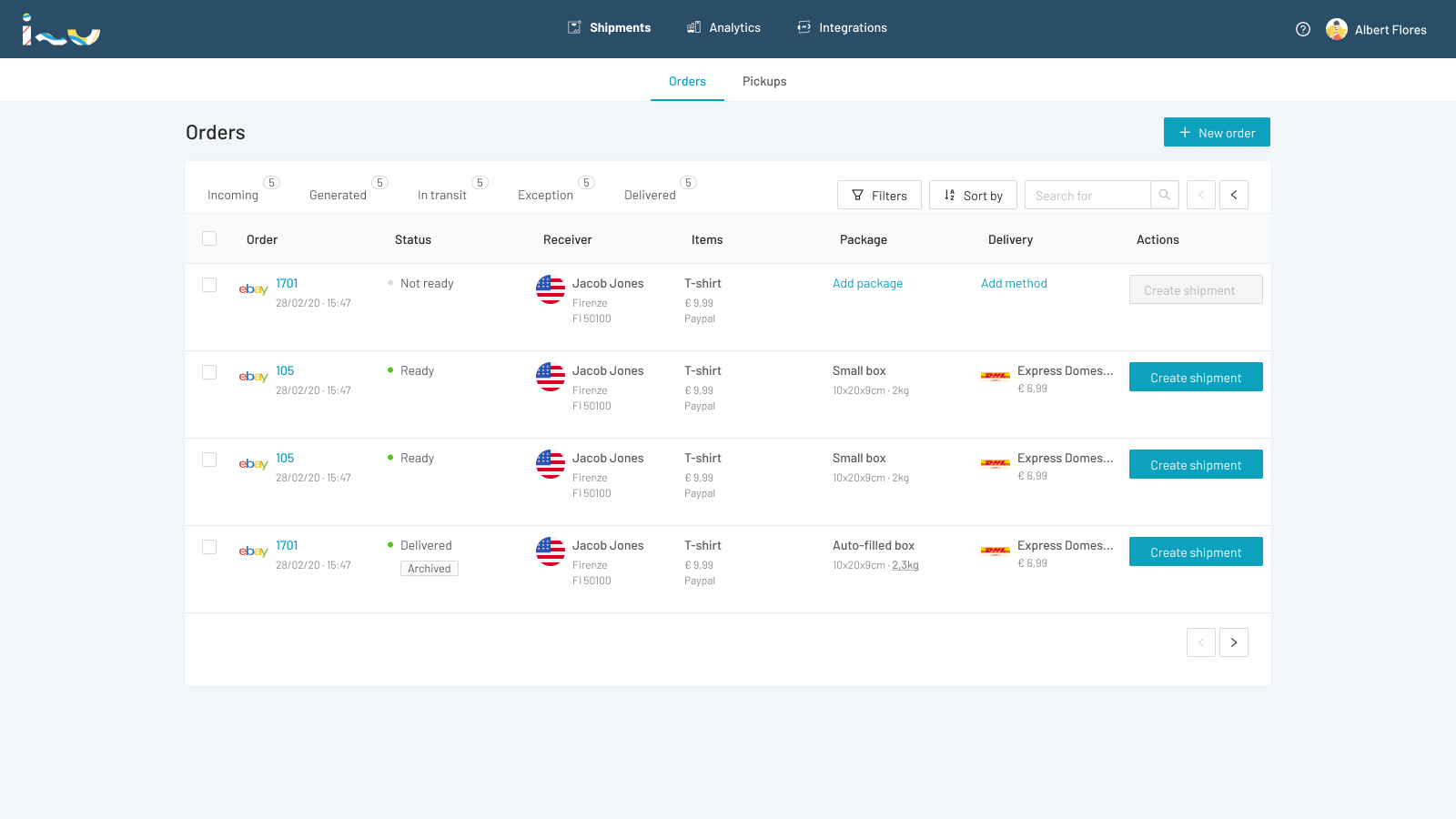Screen dimensions: 1456x819
Task: Show the In transit orders tab
Action: point(442,195)
